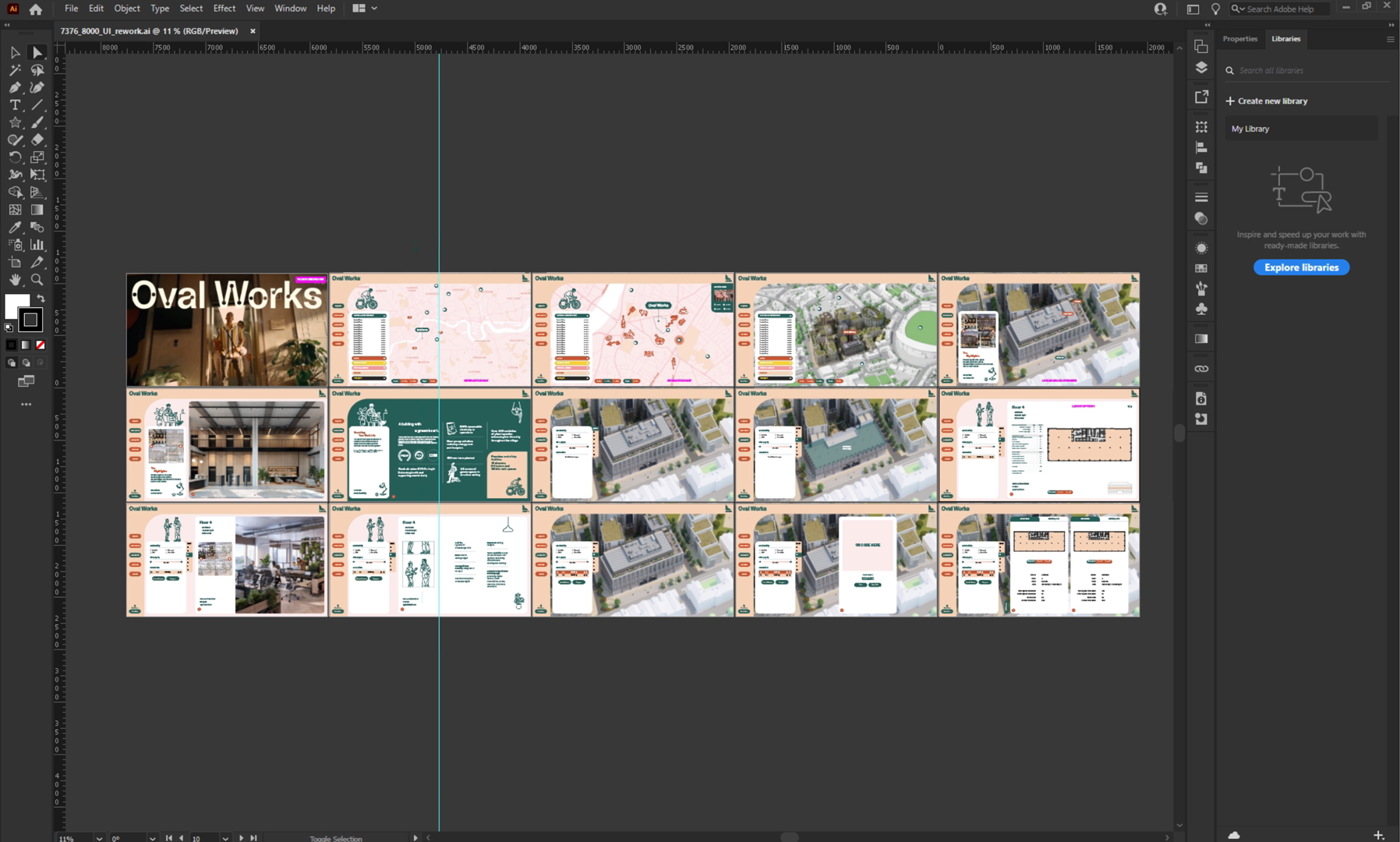The image size is (1400, 842).
Task: Select the Perspective Grid tool
Action: [x=37, y=192]
